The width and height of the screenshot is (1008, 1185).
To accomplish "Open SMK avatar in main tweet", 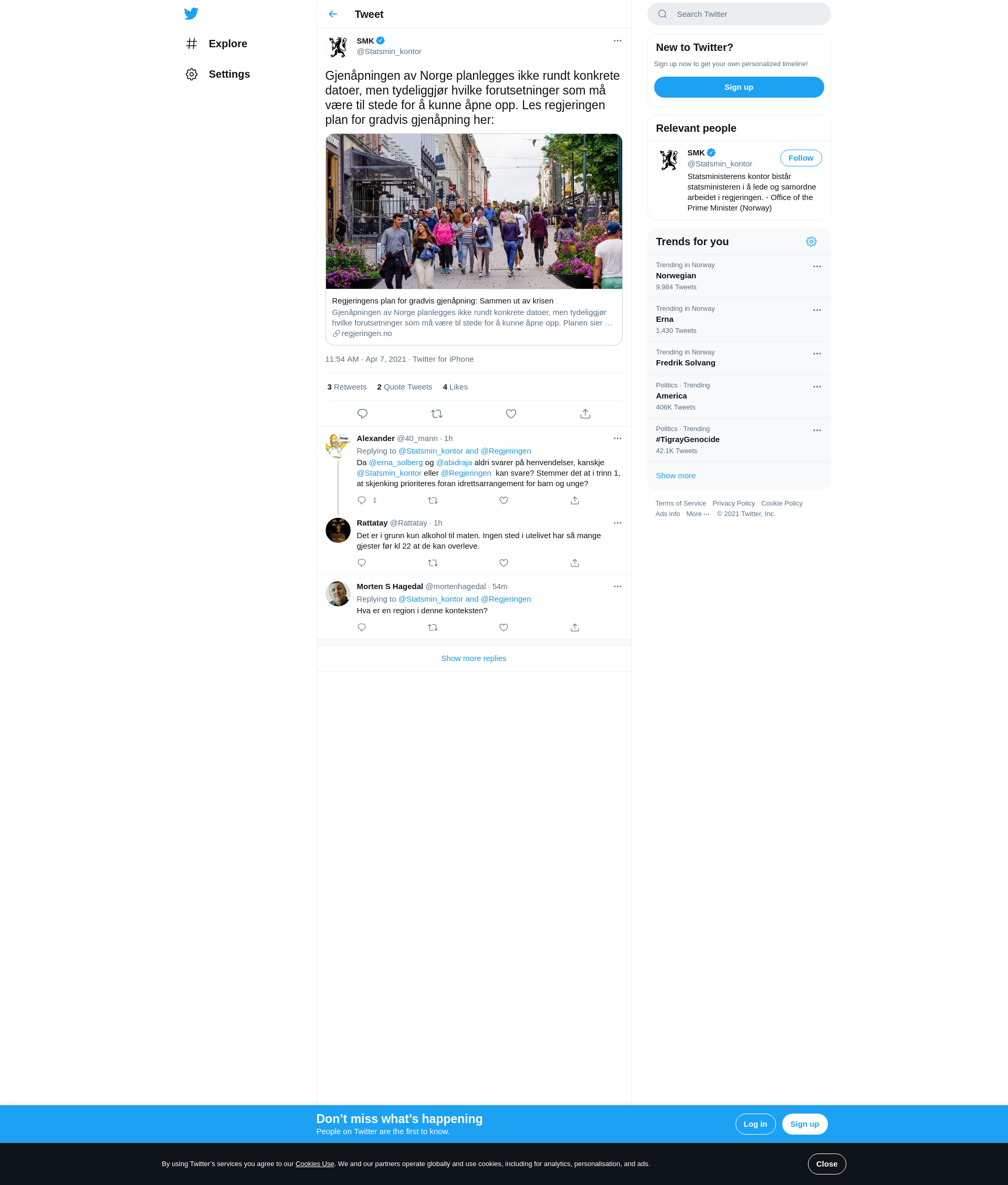I will pos(338,47).
